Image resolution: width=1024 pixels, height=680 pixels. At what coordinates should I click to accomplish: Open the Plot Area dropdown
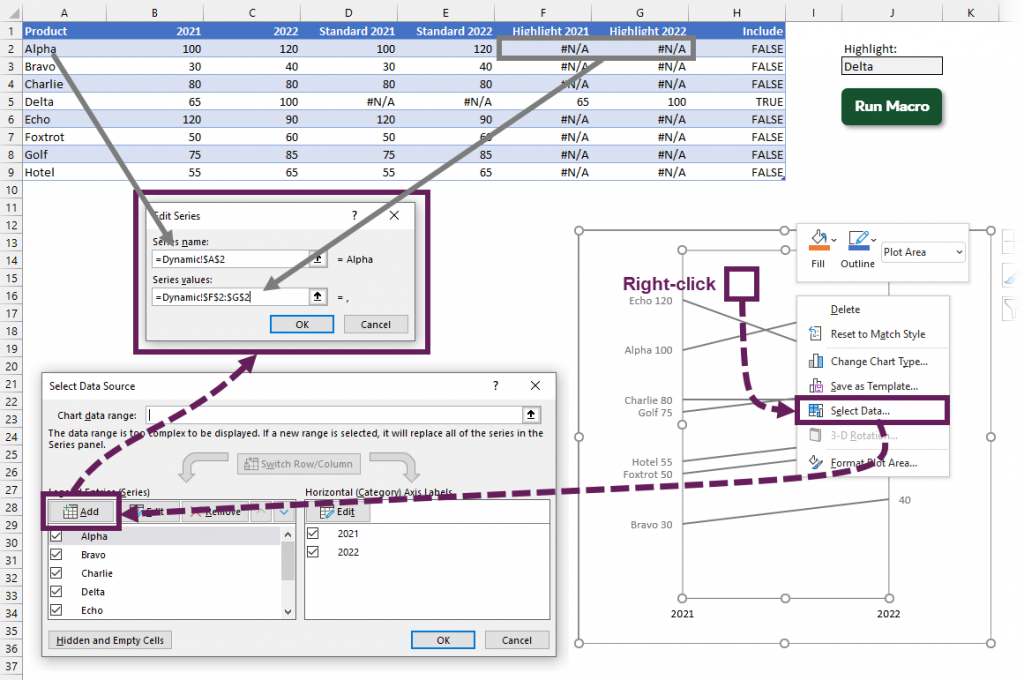tap(959, 252)
